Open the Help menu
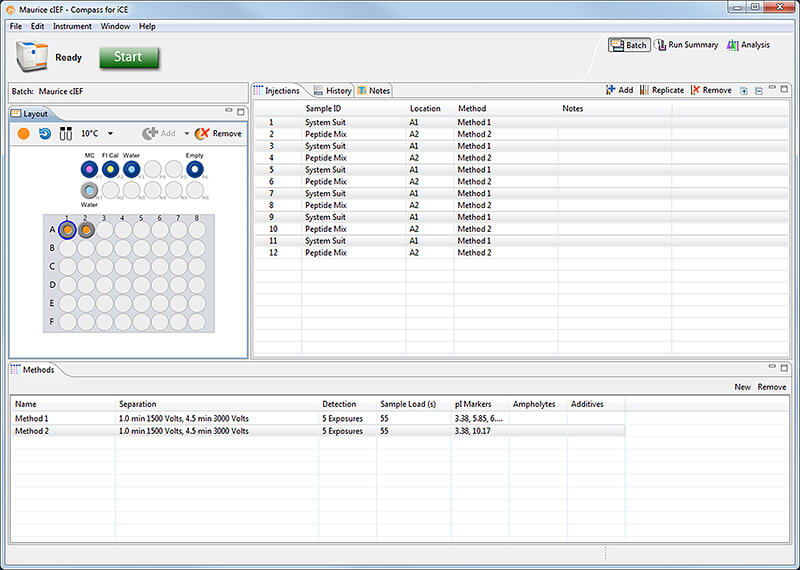 (147, 26)
